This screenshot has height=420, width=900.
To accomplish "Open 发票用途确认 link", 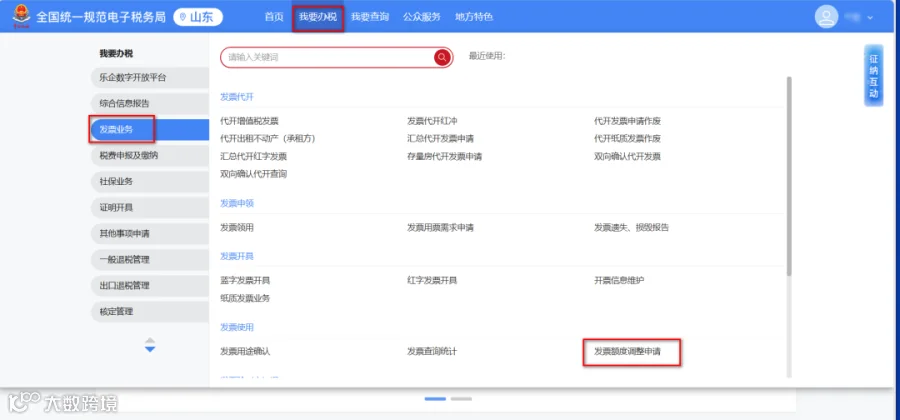I will (245, 351).
